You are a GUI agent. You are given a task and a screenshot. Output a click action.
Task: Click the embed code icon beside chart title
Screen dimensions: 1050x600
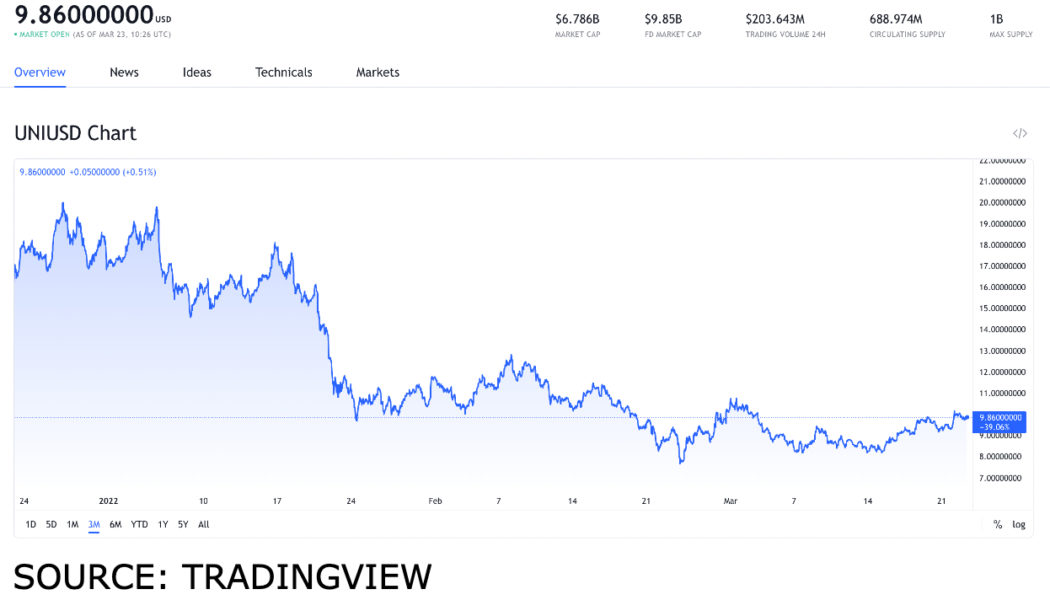tap(1019, 133)
